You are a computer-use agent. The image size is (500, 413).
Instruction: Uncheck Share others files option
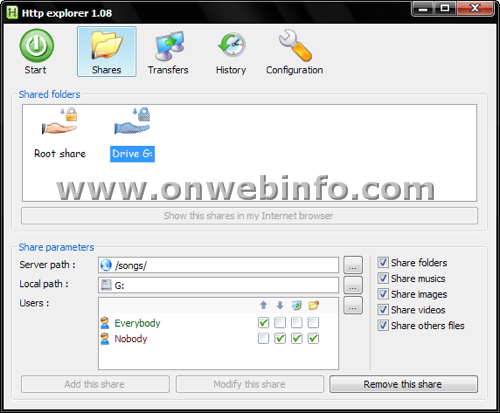pyautogui.click(x=383, y=325)
